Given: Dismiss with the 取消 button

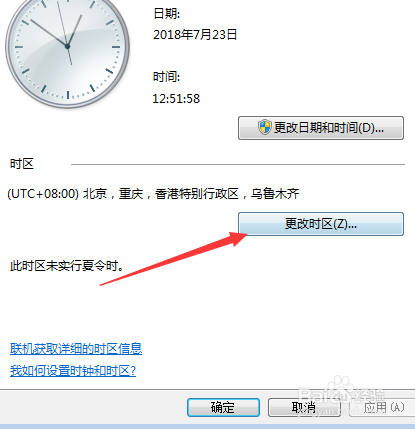Looking at the screenshot, I should (x=304, y=407).
